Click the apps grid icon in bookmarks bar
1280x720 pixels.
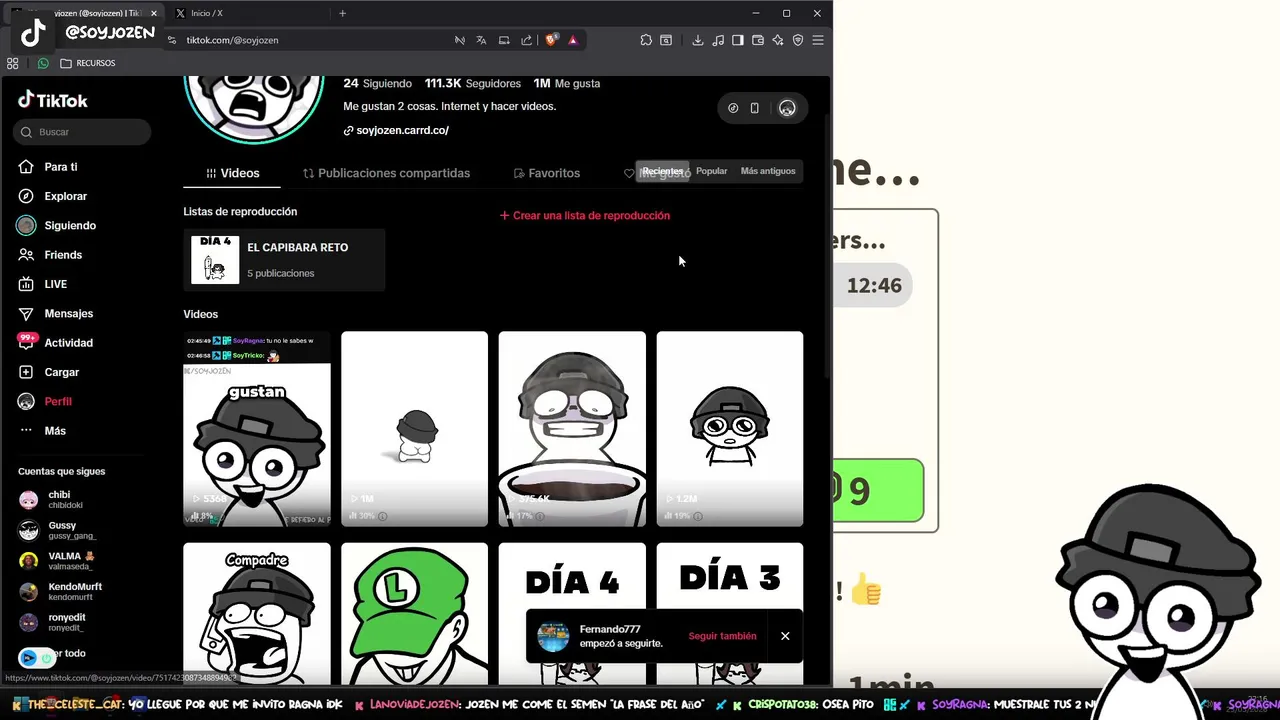13,63
